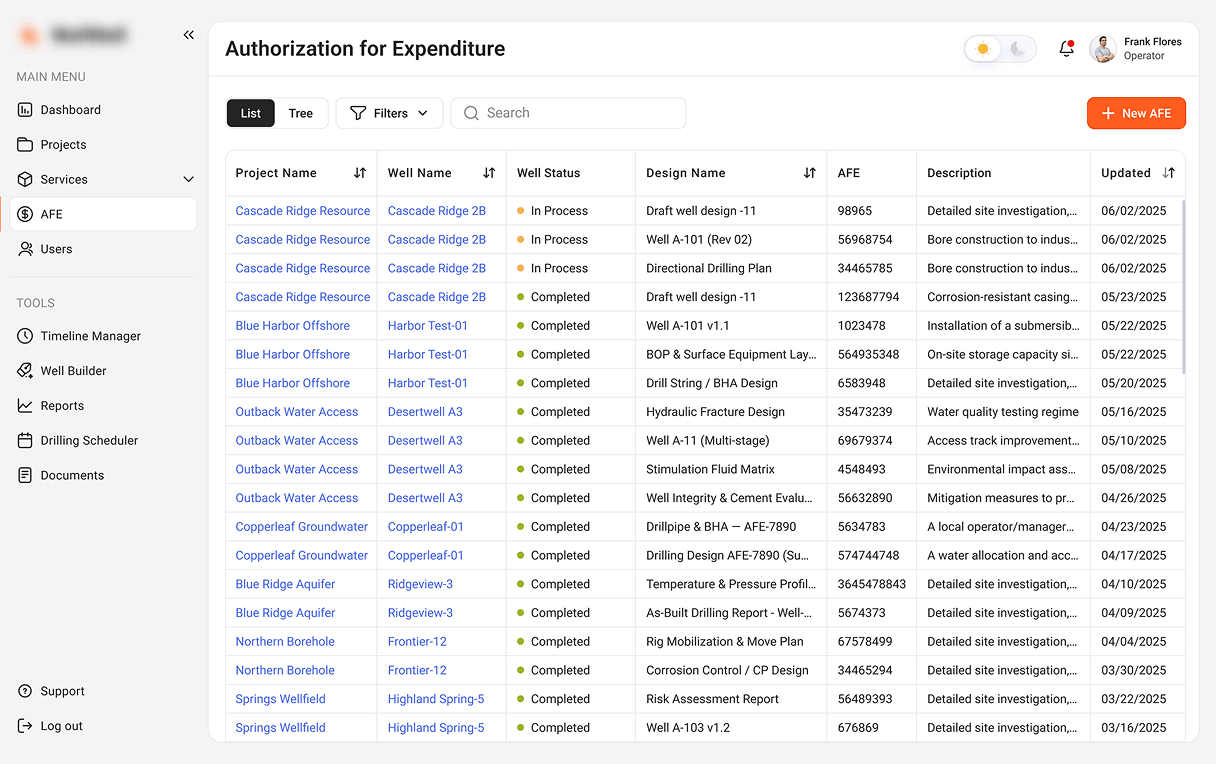Go to Users menu item
Viewport: 1216px width, 764px height.
click(x=56, y=249)
